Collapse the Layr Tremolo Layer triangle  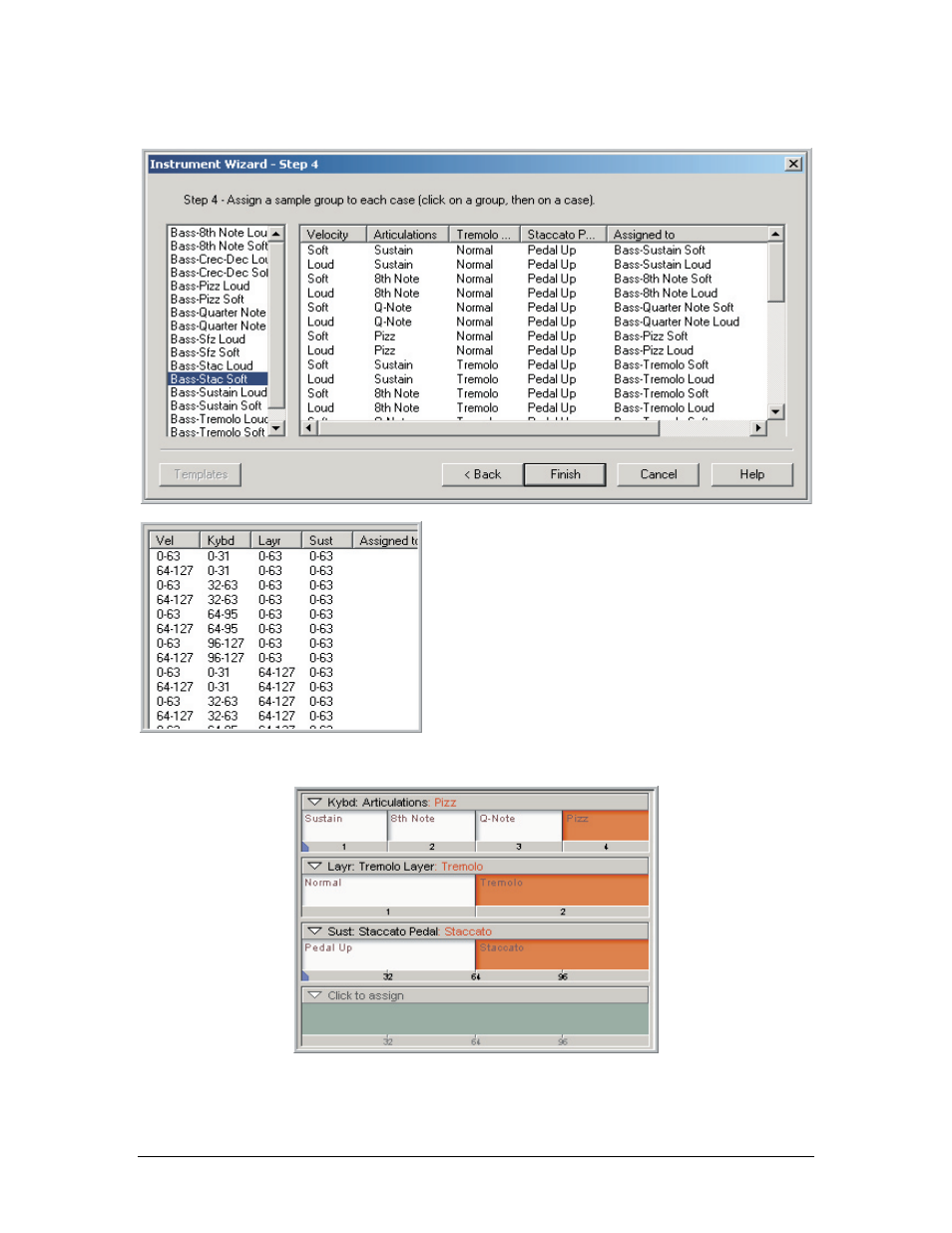pos(314,867)
